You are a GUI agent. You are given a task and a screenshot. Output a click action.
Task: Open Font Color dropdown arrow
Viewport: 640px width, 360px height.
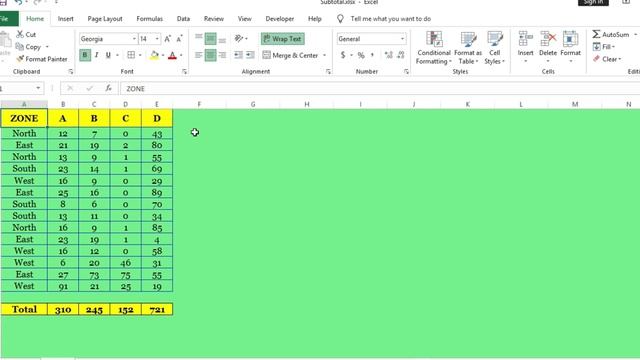[181, 55]
